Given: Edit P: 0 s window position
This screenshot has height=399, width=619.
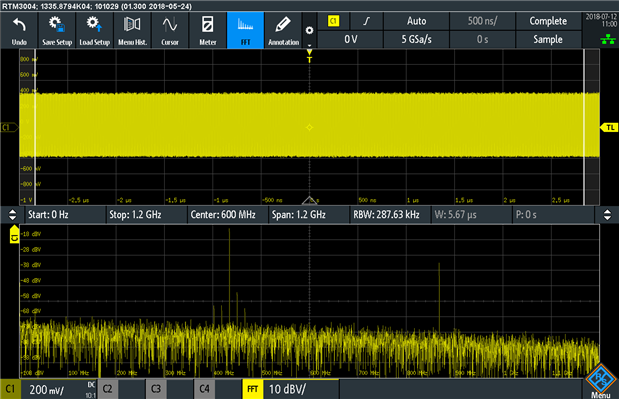Looking at the screenshot, I should coord(553,215).
